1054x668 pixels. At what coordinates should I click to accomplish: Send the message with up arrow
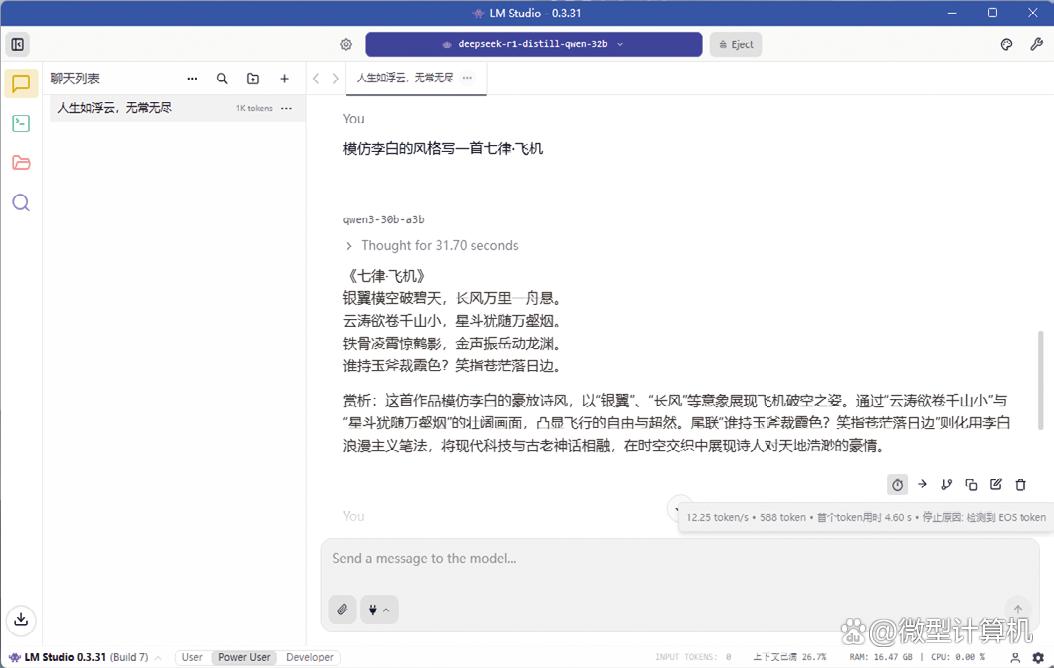click(1018, 609)
